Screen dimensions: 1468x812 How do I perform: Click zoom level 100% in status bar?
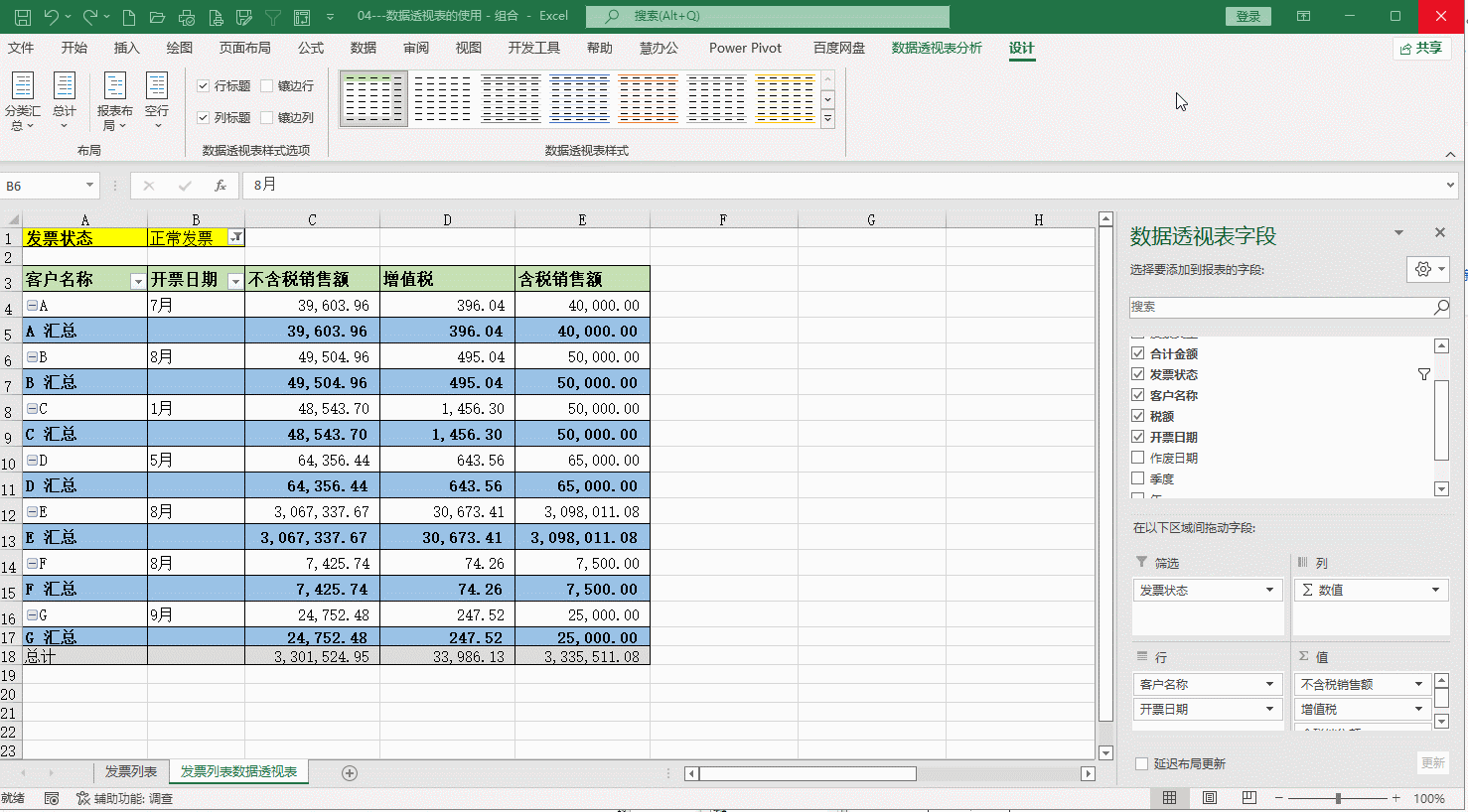1429,798
